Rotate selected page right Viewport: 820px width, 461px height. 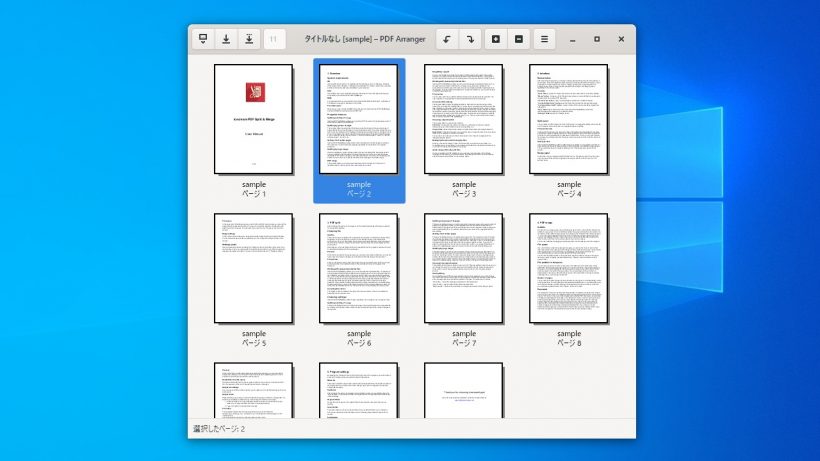[x=470, y=39]
